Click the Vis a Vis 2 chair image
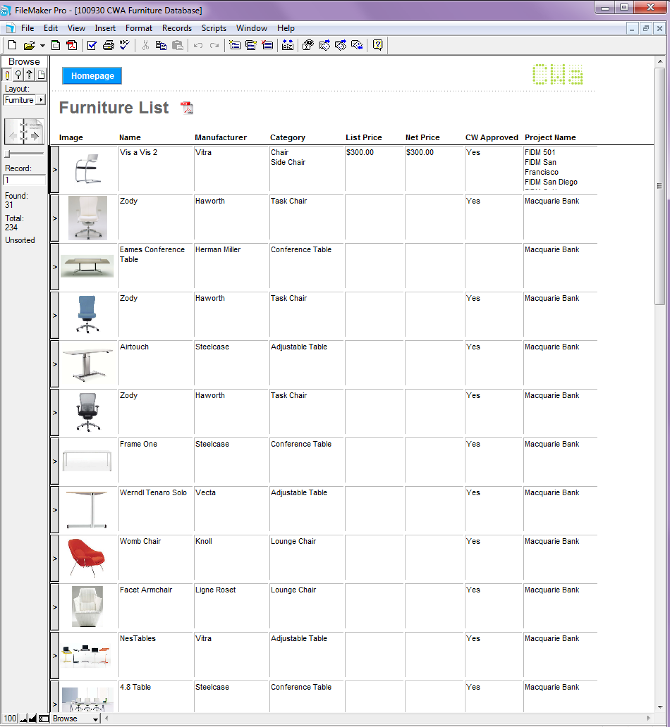 (88, 168)
